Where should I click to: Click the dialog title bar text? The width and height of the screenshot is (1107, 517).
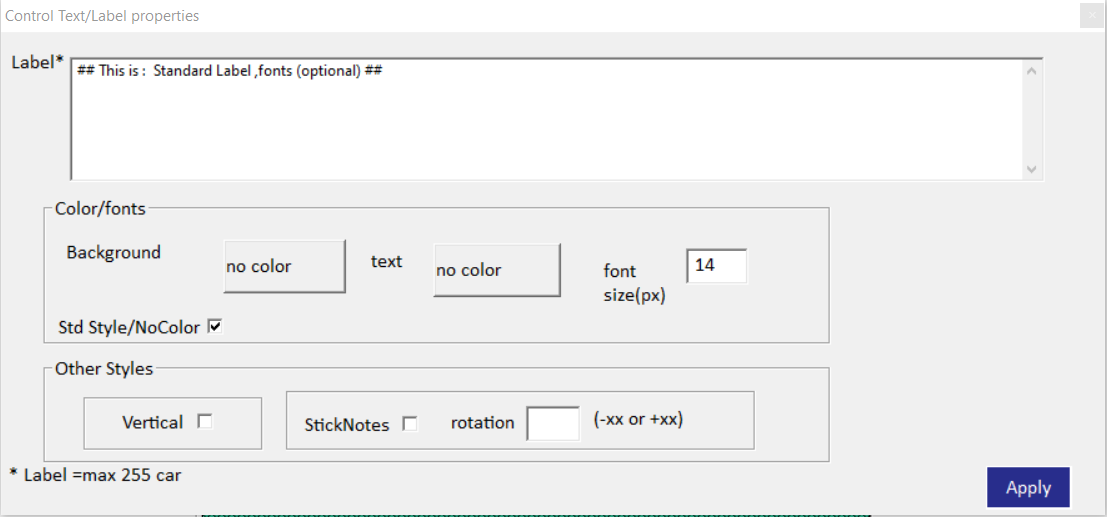click(102, 16)
